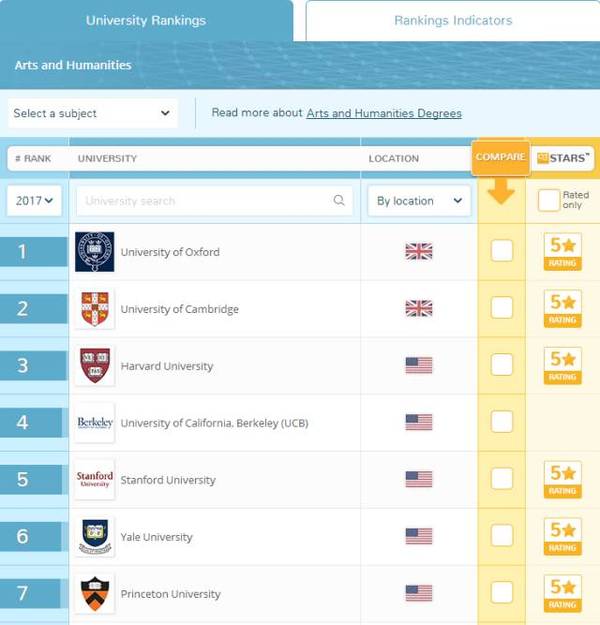
Task: Open the Harvard University name link
Action: (167, 366)
